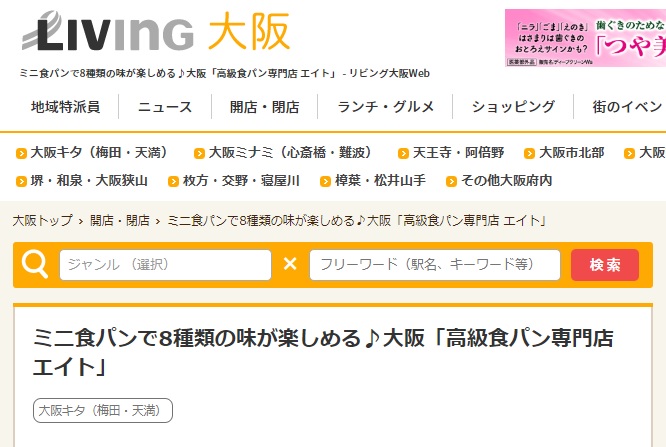The width and height of the screenshot is (666, 447).
Task: Click the arrow icon beside その他大阪府内
Action: coord(450,182)
